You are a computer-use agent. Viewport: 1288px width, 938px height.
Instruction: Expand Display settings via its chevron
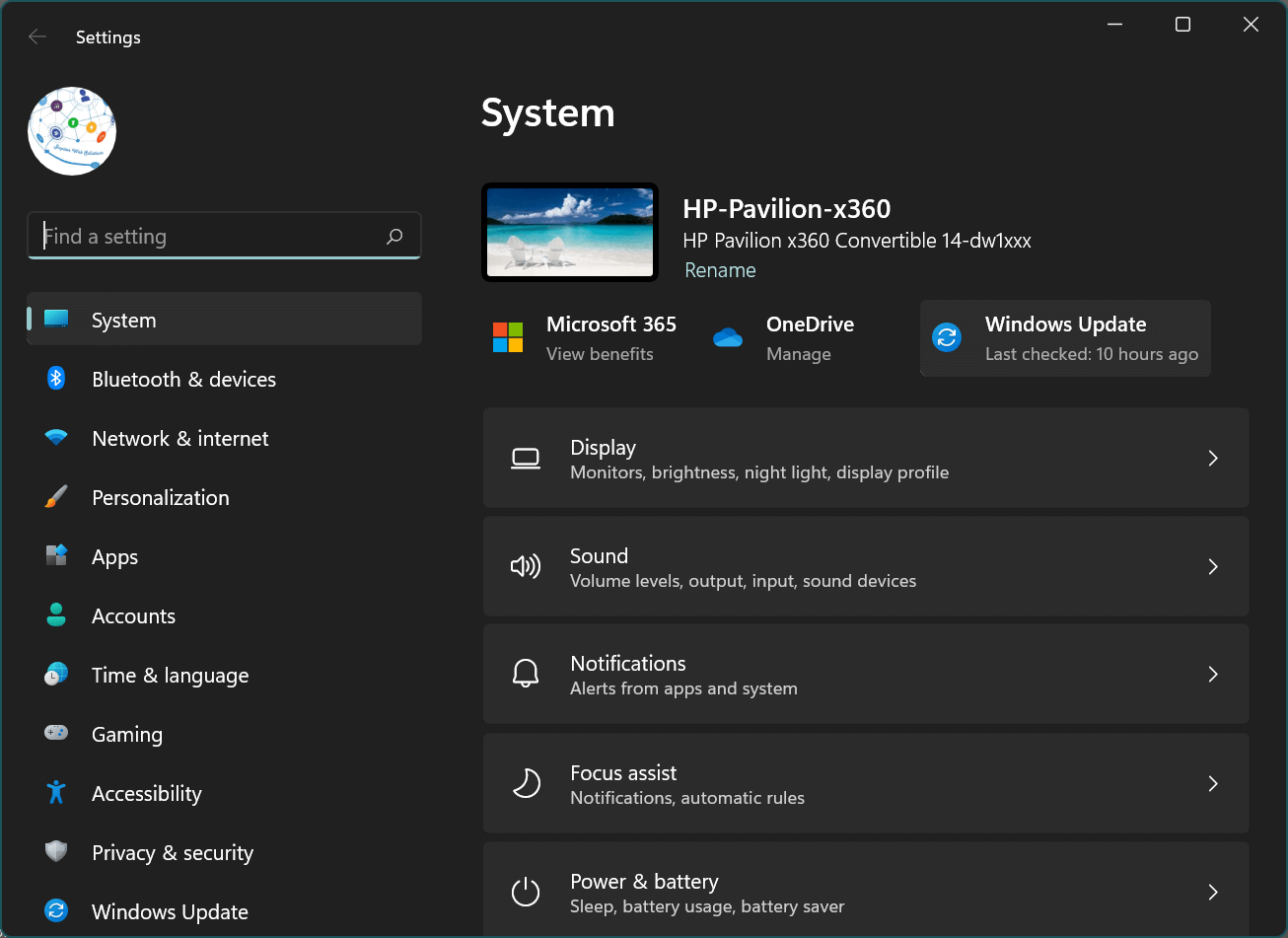[1213, 459]
